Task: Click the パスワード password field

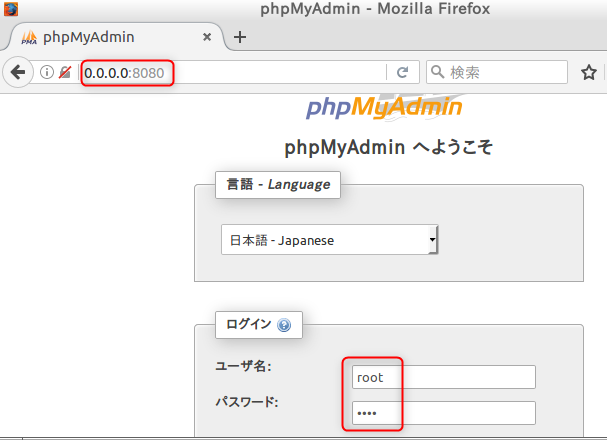Action: point(444,413)
